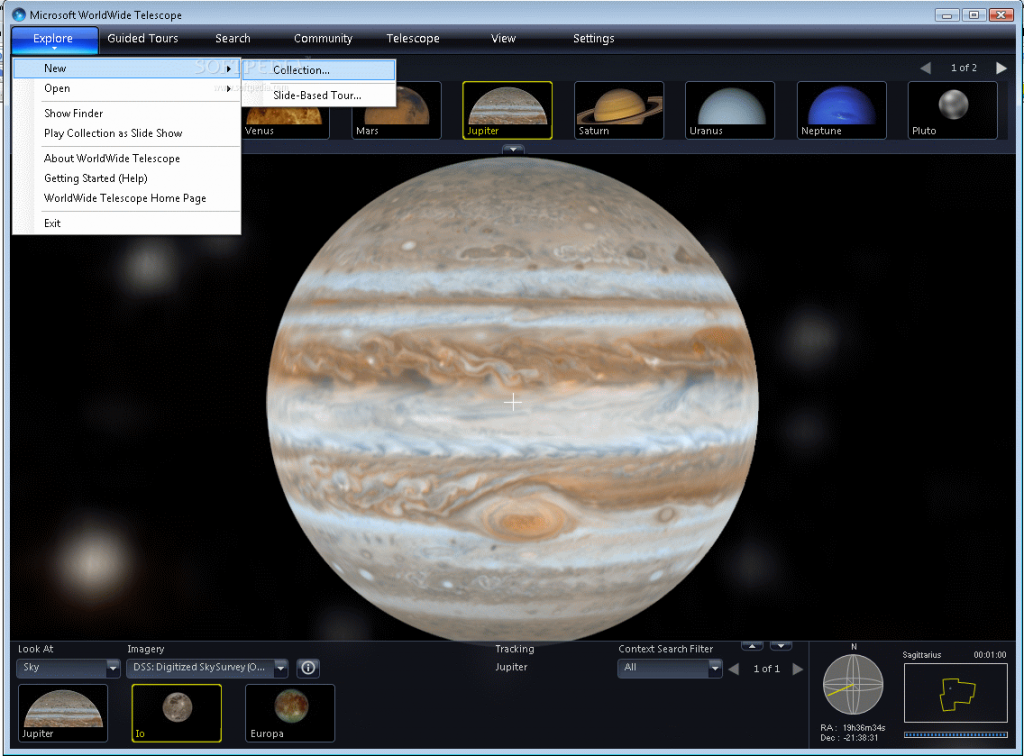
Task: Click the Dec -21:38:31 readout
Action: click(850, 738)
